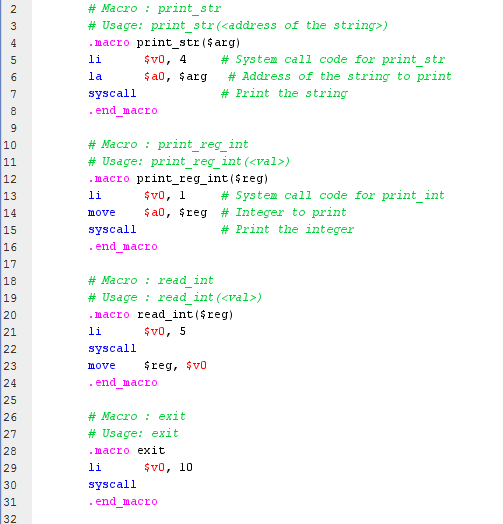Screen dimensions: 503x524
Task: Click the syscall on line 22
Action: [x=112, y=349]
